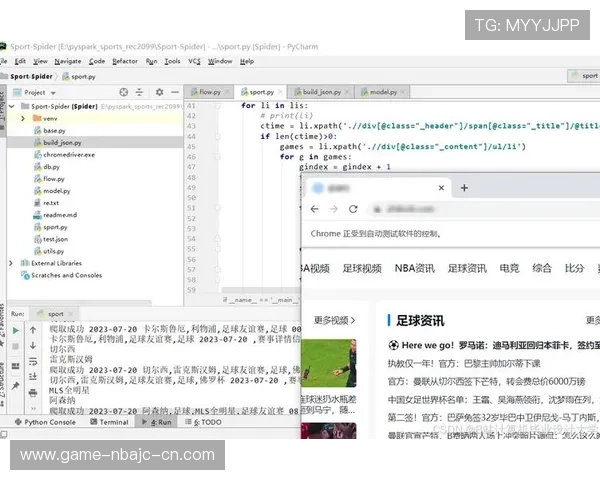Click the layout icon in Run sidebar
600x480 pixels.
pyautogui.click(x=15, y=366)
